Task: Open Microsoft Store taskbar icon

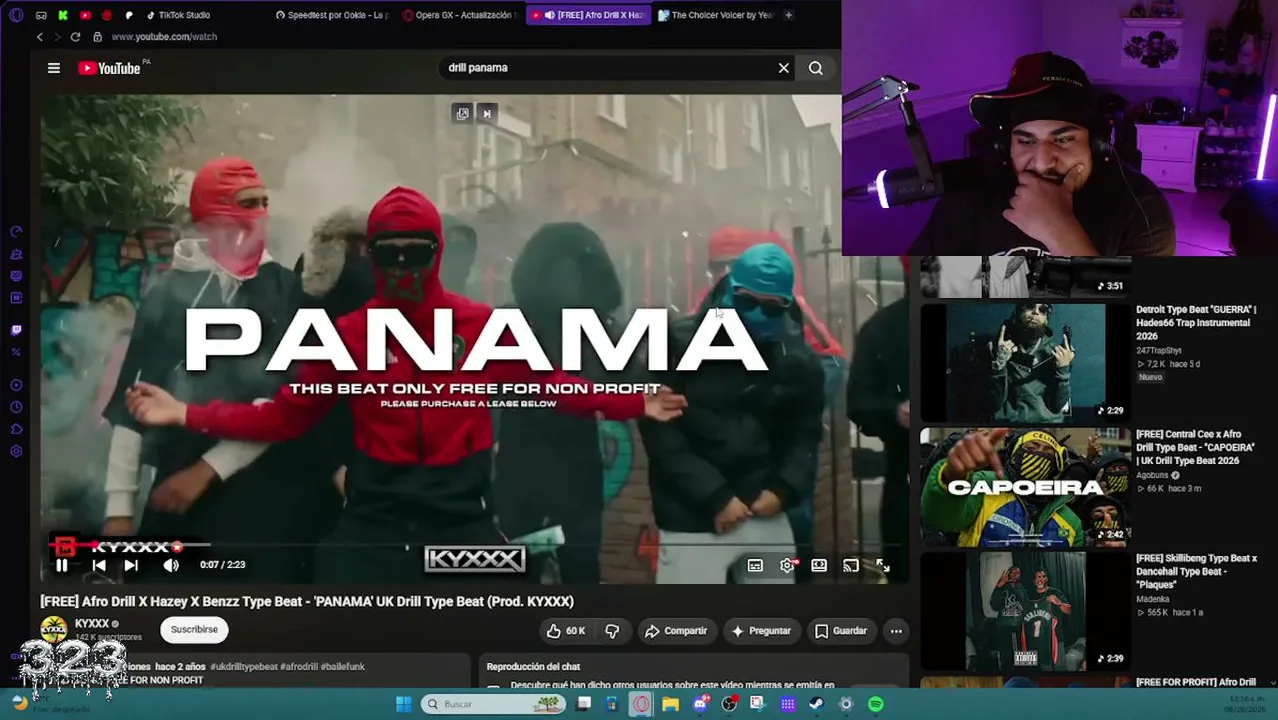Action: point(612,704)
